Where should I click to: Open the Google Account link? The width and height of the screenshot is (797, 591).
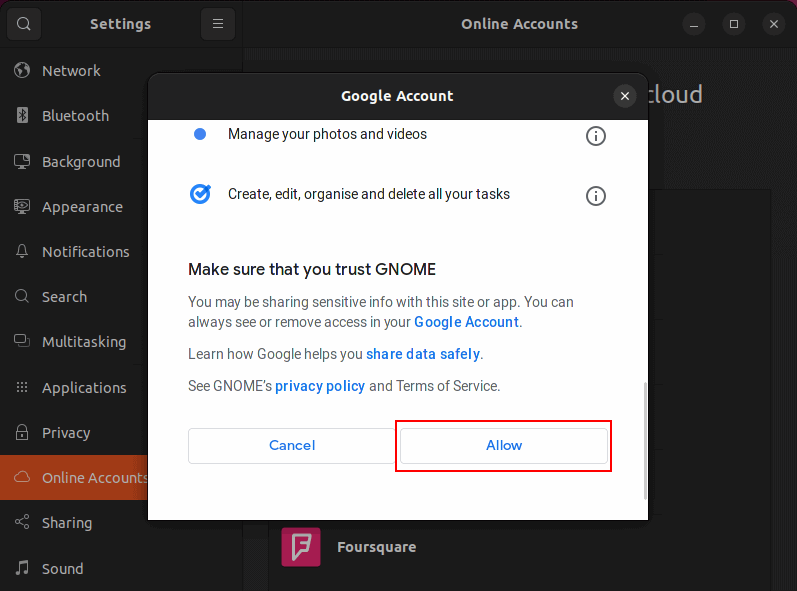tap(467, 322)
